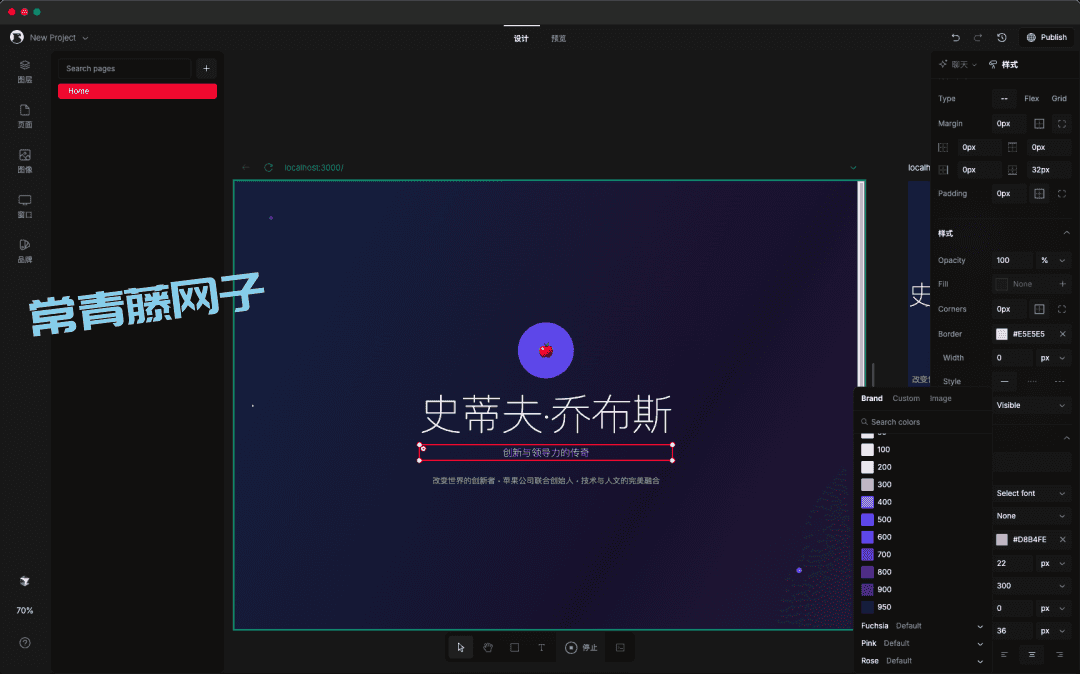Choose uniform margin box toggle
Image resolution: width=1080 pixels, height=674 pixels.
pos(1039,124)
